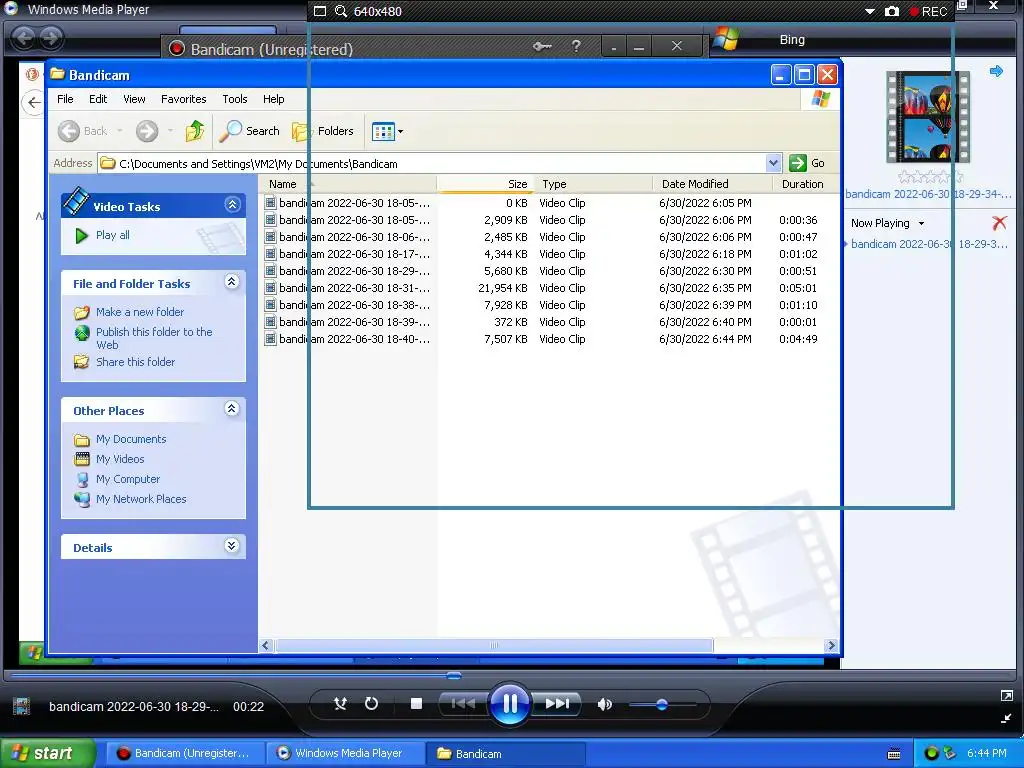This screenshot has width=1024, height=768.
Task: Open the Views dropdown in toolbar
Action: point(387,131)
